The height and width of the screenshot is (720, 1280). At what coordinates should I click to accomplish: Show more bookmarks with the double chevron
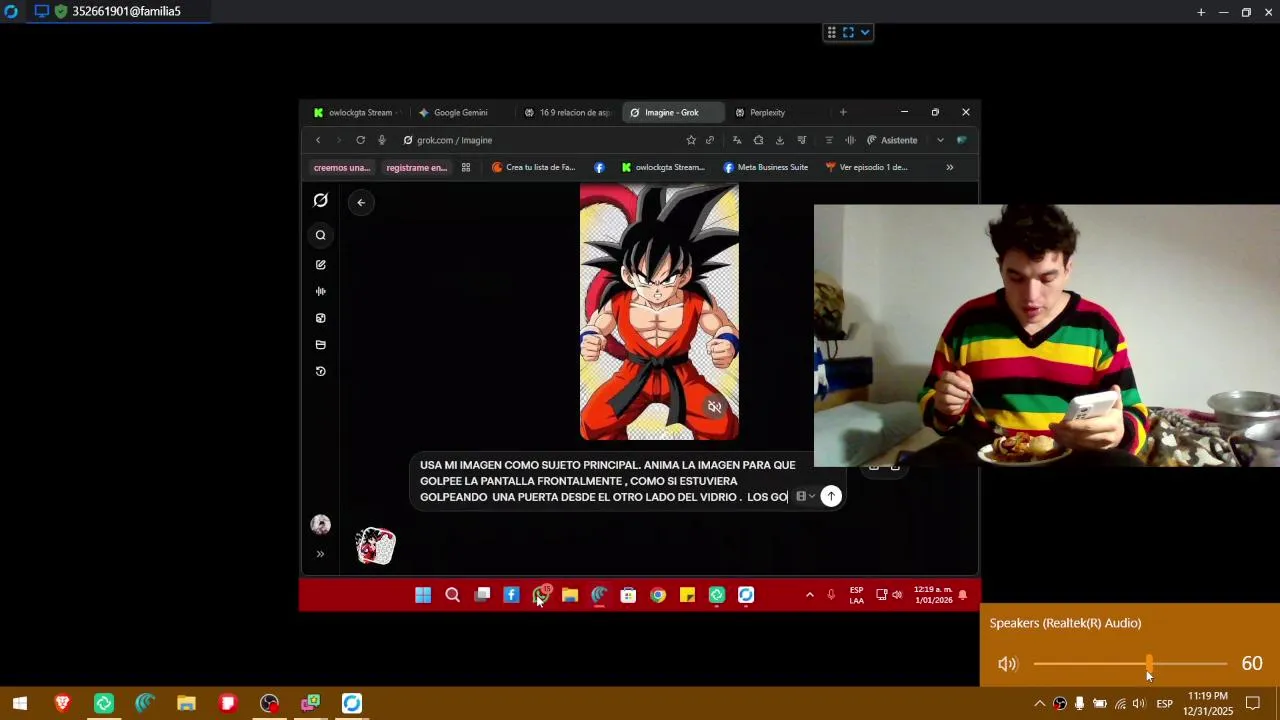tap(950, 168)
